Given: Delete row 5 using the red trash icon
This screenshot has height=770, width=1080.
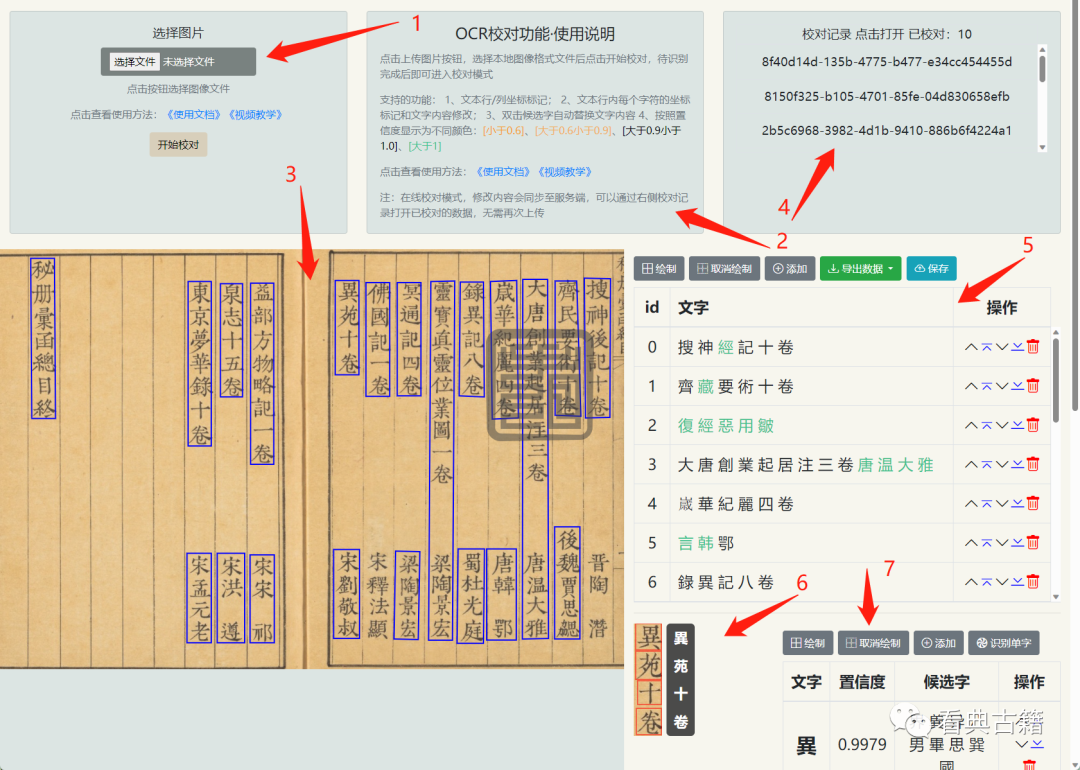Looking at the screenshot, I should pos(1033,542).
